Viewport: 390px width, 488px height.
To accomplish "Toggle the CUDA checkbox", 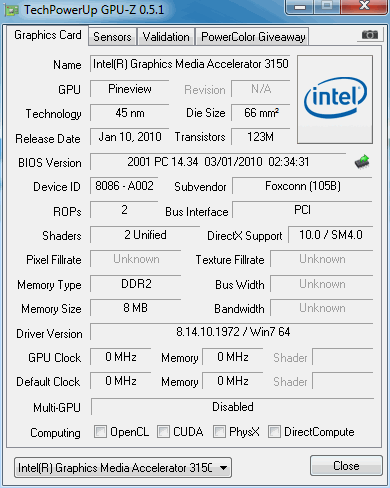I will (163, 431).
